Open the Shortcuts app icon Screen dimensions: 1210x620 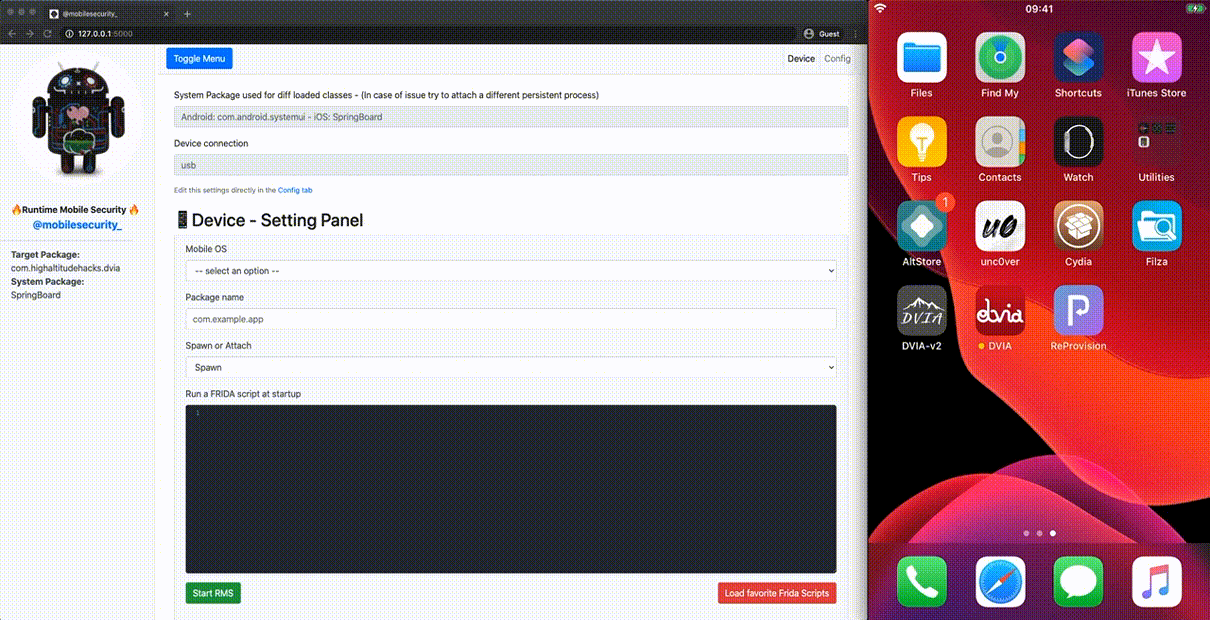click(x=1078, y=58)
